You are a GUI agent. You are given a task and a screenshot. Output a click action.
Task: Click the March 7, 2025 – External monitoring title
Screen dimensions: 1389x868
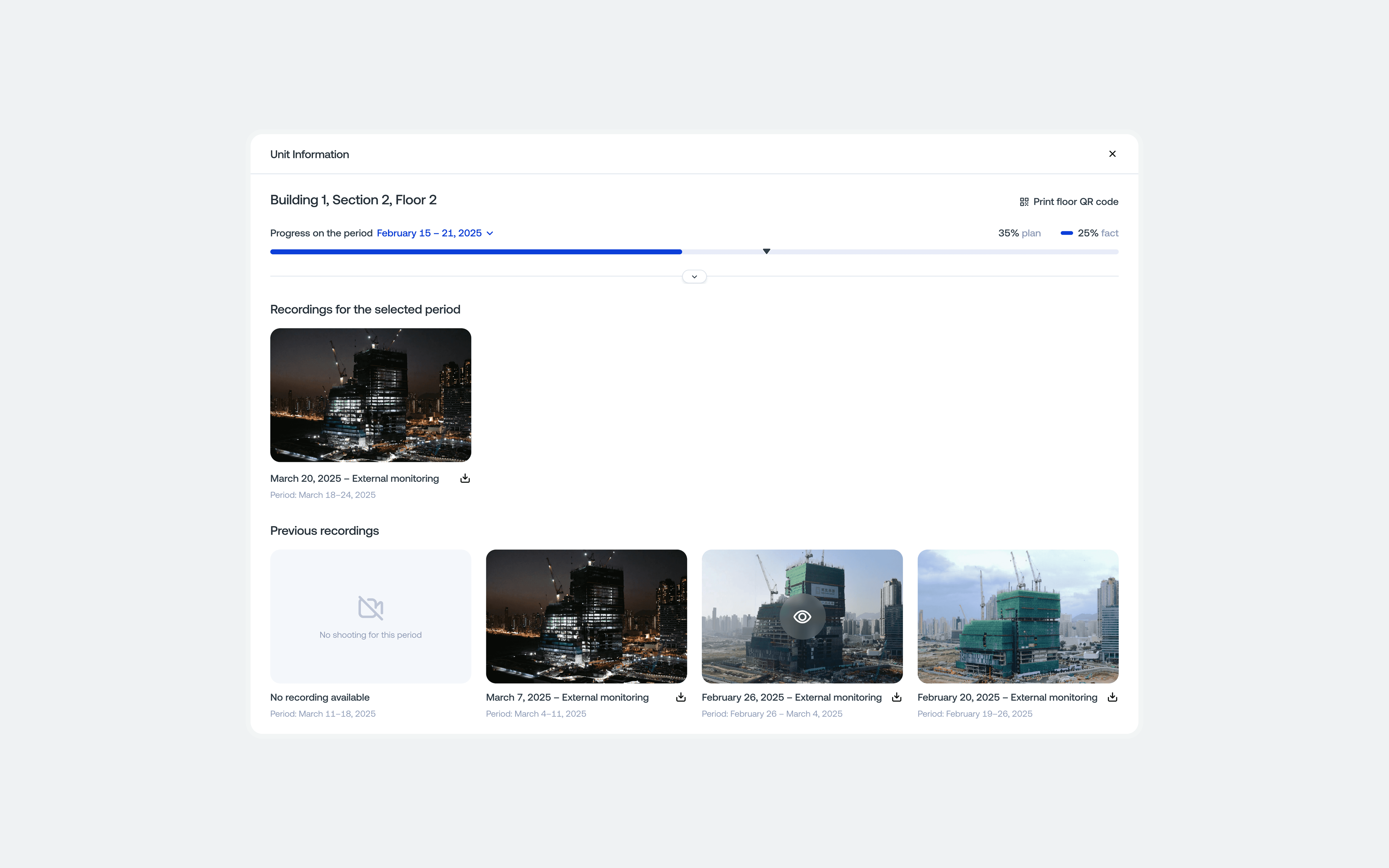567,697
